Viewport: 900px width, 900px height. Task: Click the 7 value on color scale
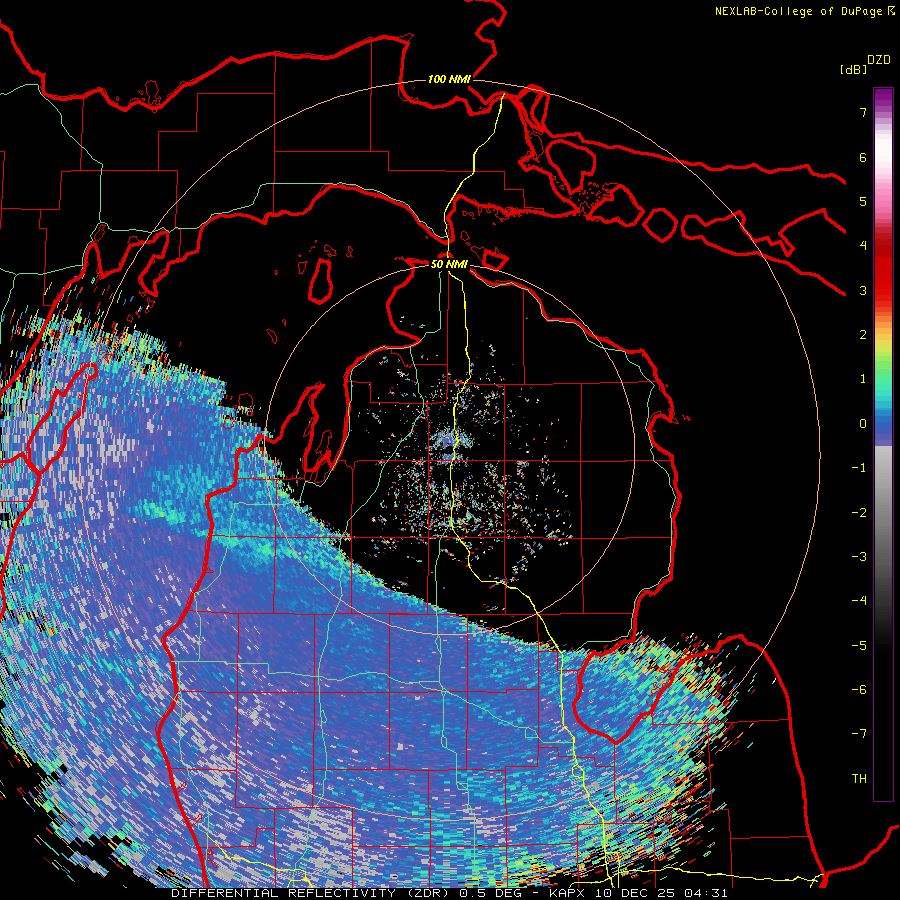[x=863, y=112]
